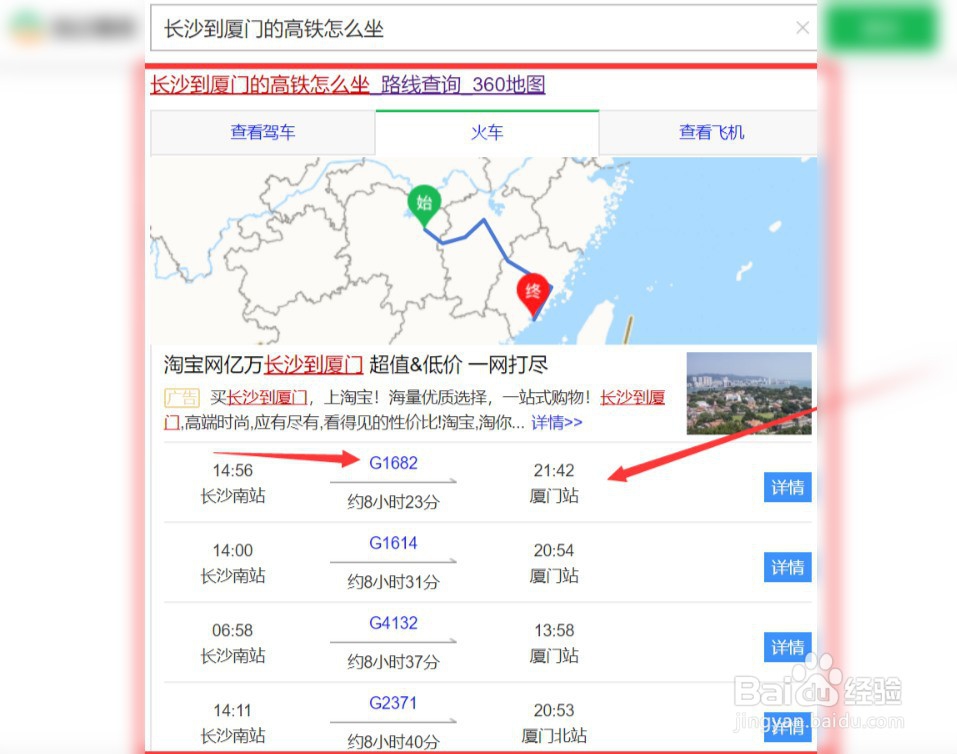Click departure time 14:11
This screenshot has width=957, height=754.
(x=233, y=711)
